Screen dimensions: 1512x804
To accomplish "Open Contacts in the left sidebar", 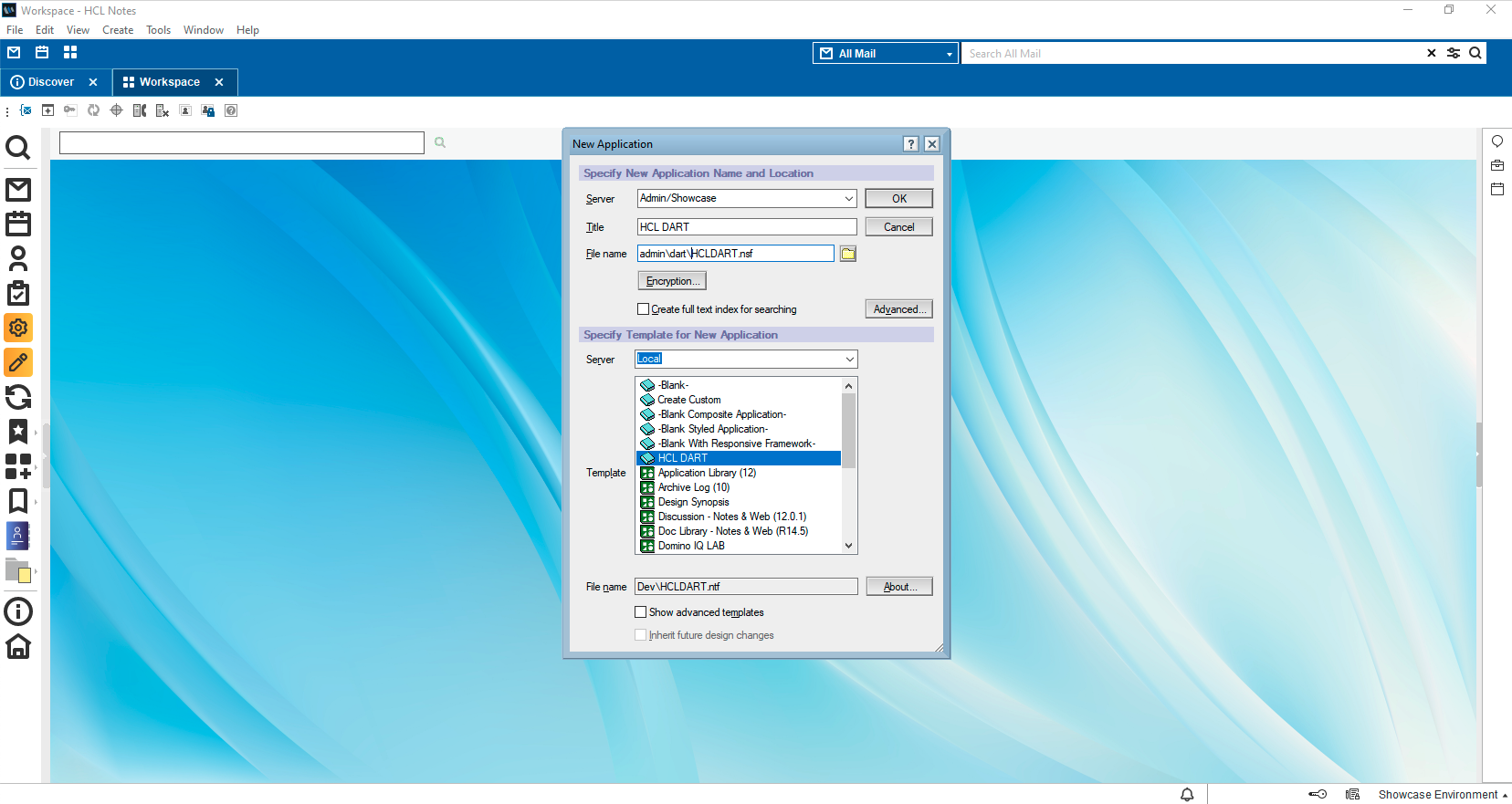I will click(x=18, y=258).
